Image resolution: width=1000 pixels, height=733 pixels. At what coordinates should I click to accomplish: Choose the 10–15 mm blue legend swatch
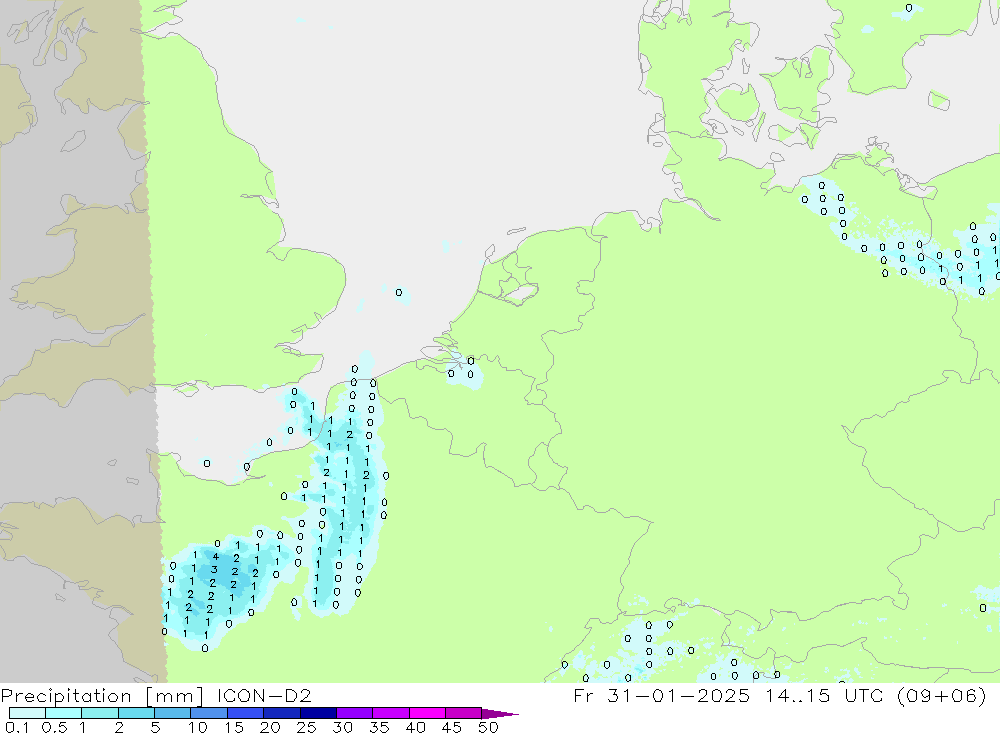point(209,713)
